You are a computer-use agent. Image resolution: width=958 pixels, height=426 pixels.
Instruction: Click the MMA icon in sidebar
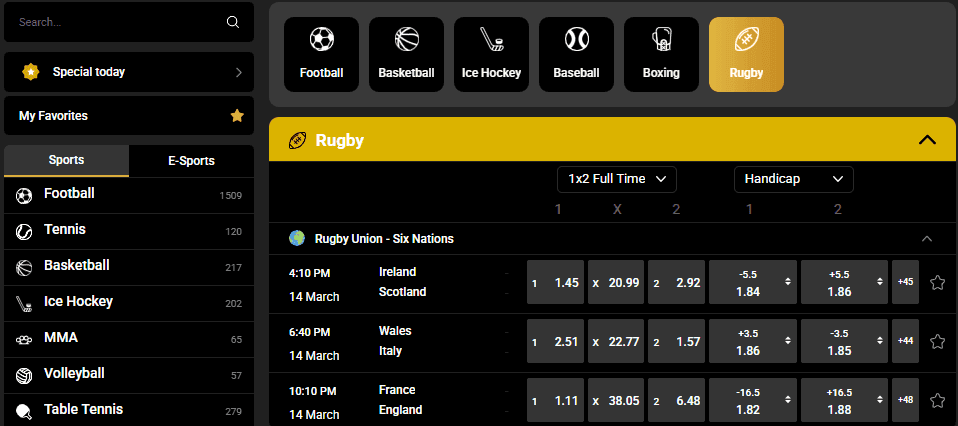click(x=24, y=339)
